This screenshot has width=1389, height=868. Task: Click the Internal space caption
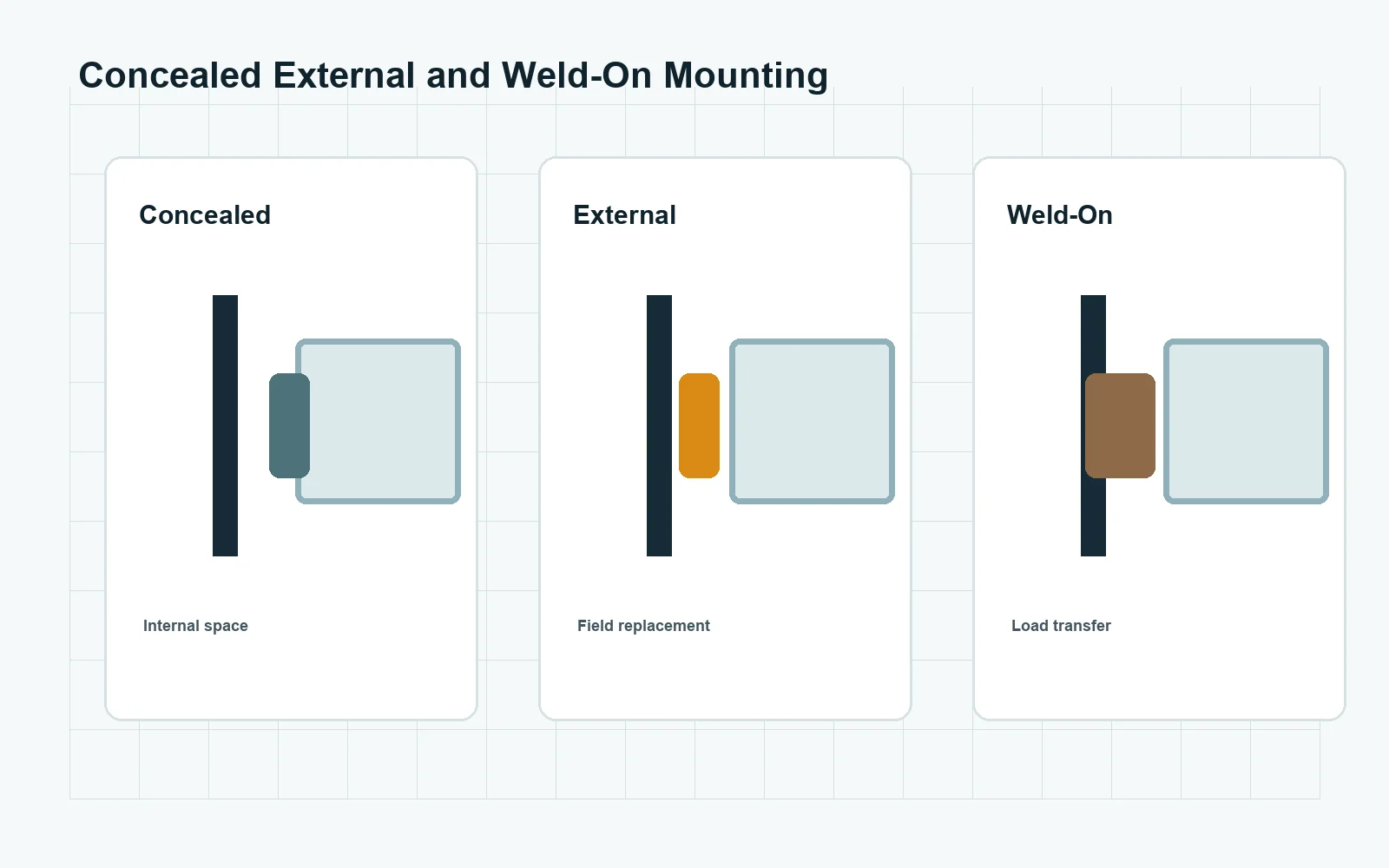(195, 626)
